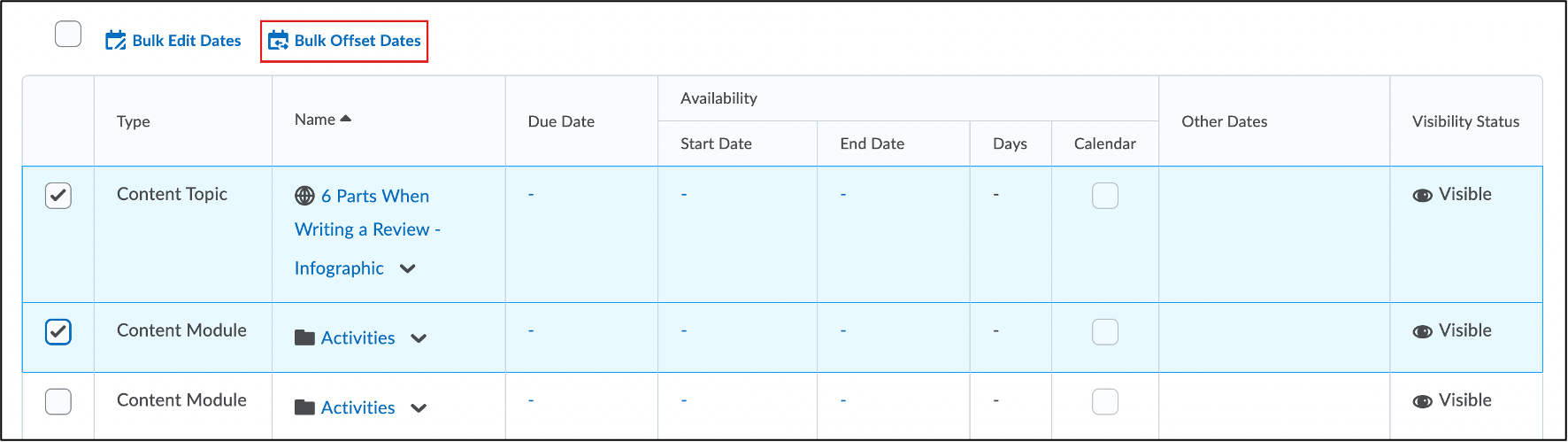This screenshot has height=442, width=1568.
Task: Click the eye icon in the last Content Module row
Action: [1422, 401]
